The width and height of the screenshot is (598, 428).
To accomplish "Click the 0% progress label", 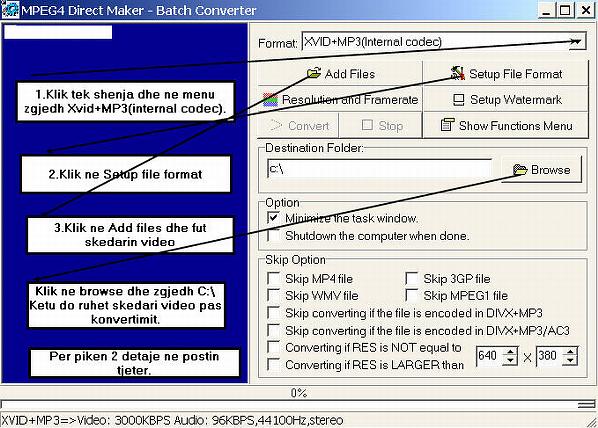I will coord(299,393).
